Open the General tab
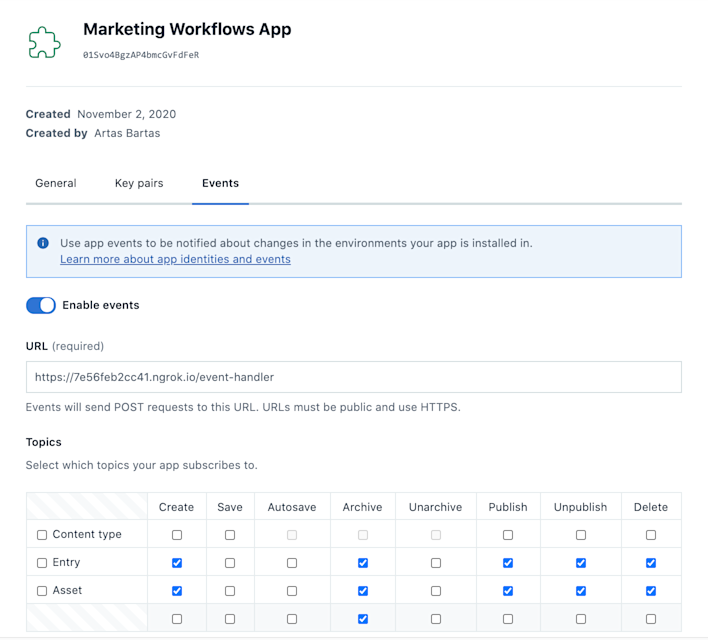Screen dimensions: 708x640 pyautogui.click(x=56, y=183)
